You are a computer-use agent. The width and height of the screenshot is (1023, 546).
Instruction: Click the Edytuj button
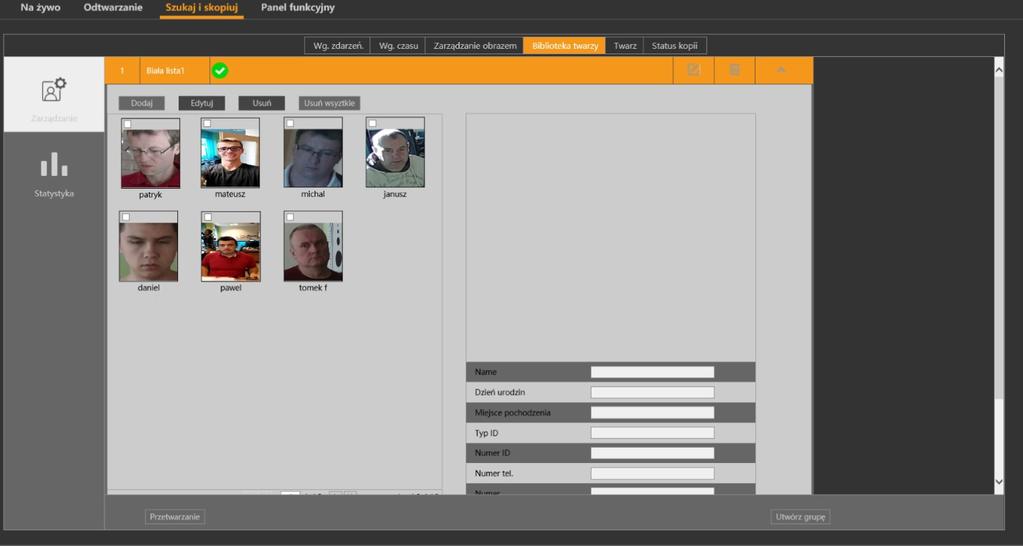pyautogui.click(x=202, y=103)
